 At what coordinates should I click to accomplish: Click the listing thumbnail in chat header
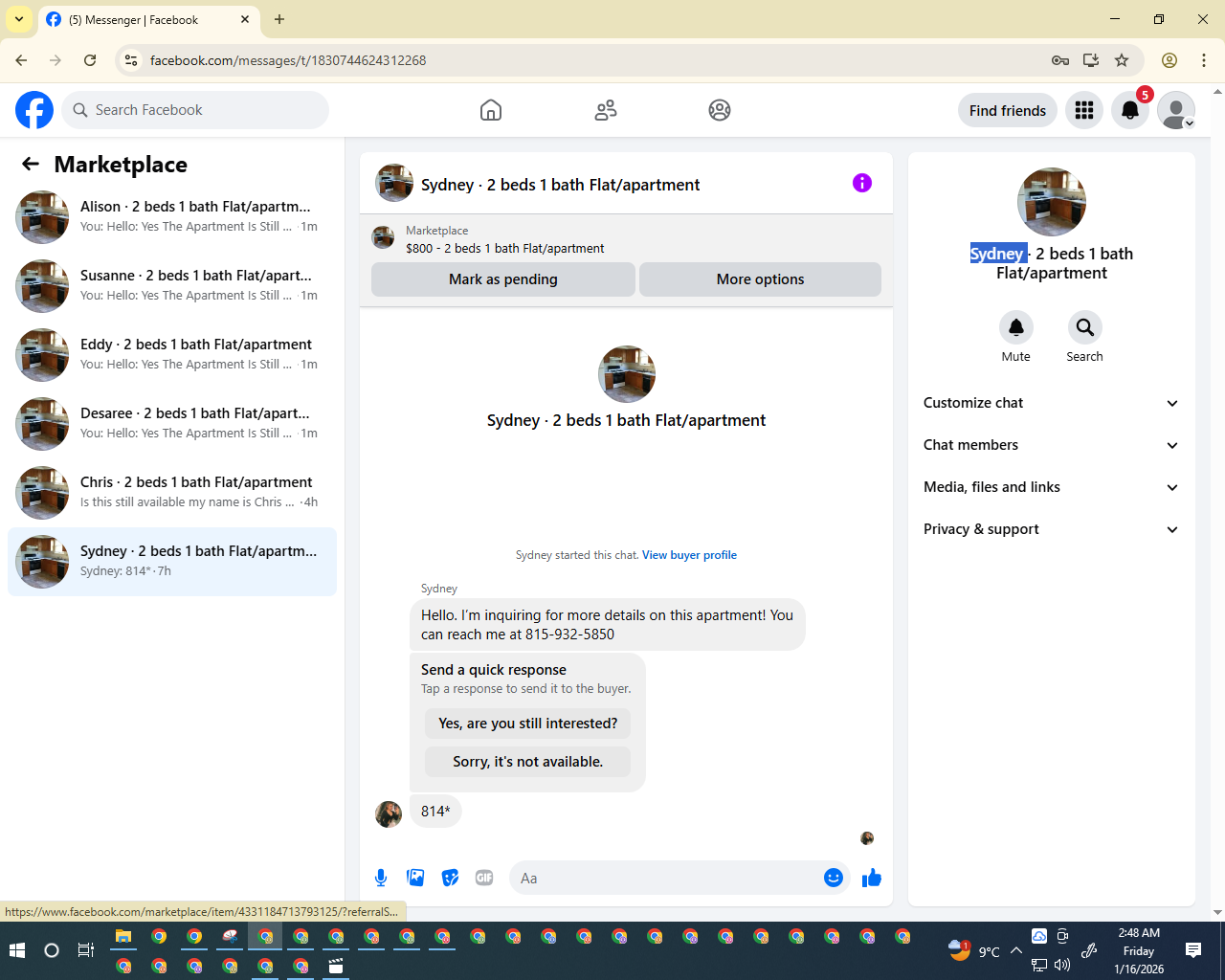pyautogui.click(x=394, y=183)
